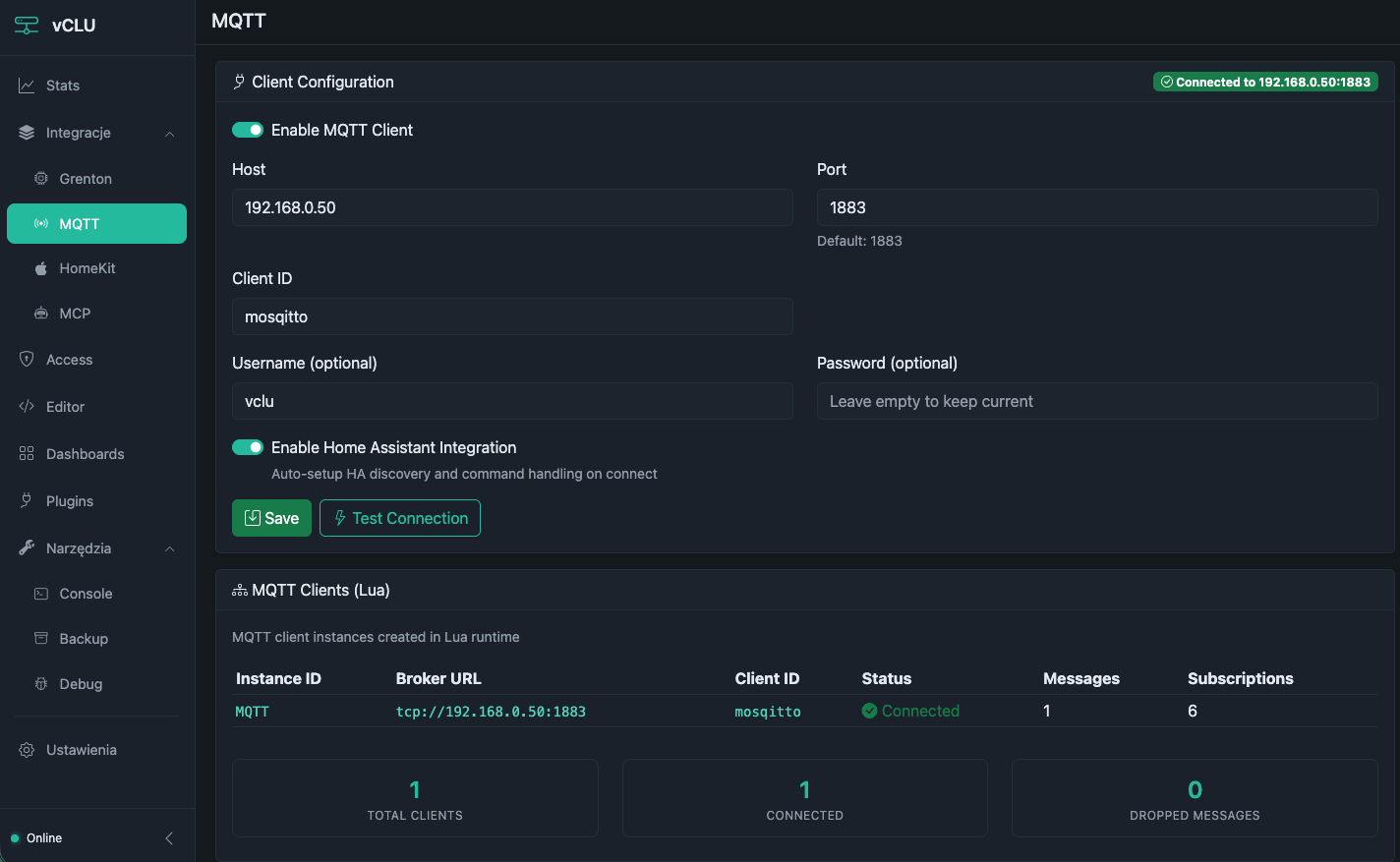Click the Console terminal icon

(41, 594)
